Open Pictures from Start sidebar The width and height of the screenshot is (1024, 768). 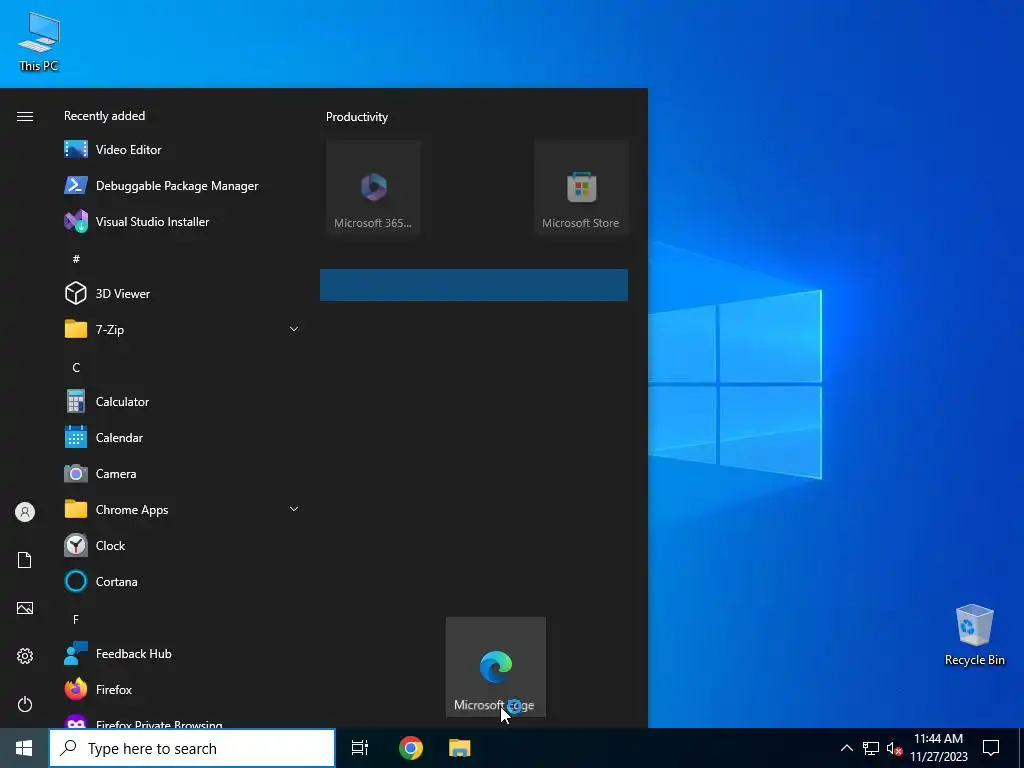click(25, 608)
